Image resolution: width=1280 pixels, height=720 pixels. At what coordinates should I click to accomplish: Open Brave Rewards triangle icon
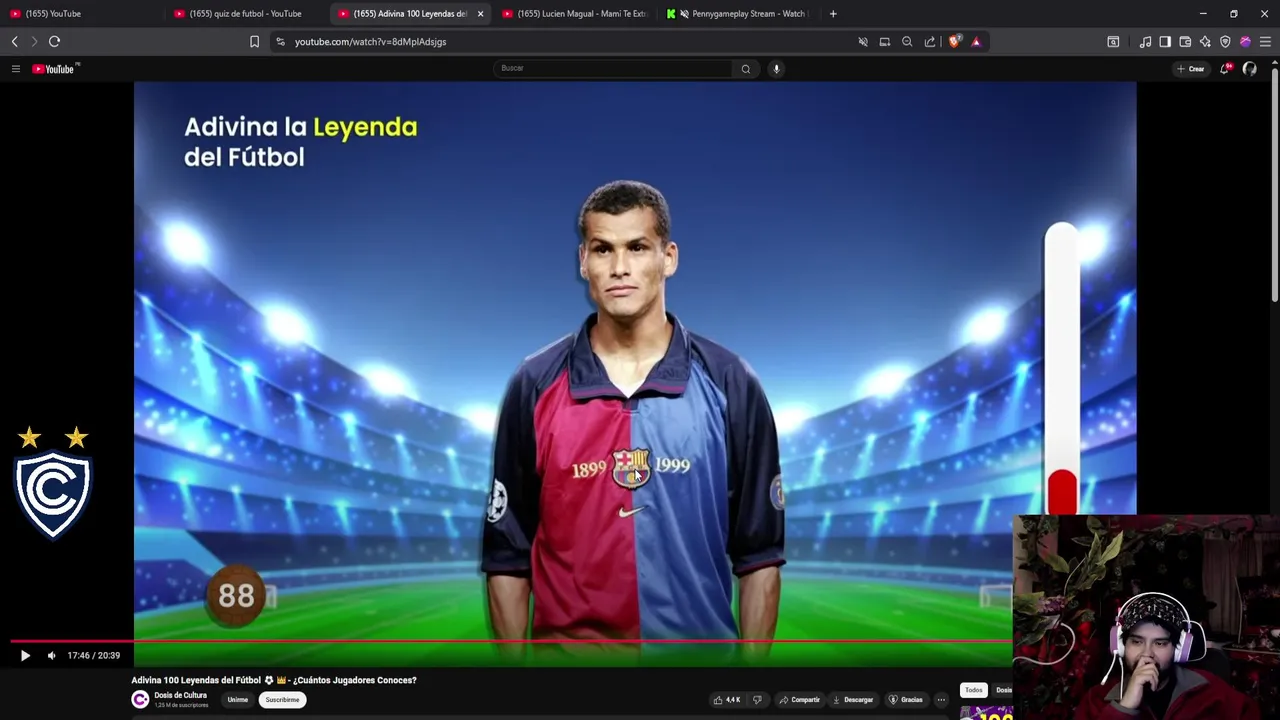[976, 42]
